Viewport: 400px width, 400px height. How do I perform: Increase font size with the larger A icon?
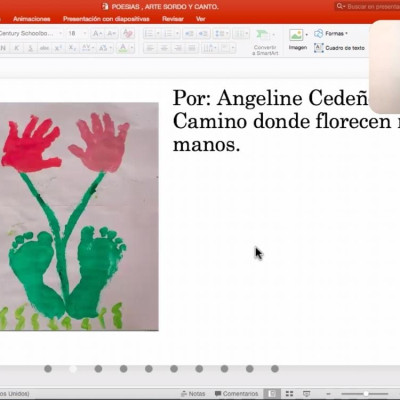[97, 34]
